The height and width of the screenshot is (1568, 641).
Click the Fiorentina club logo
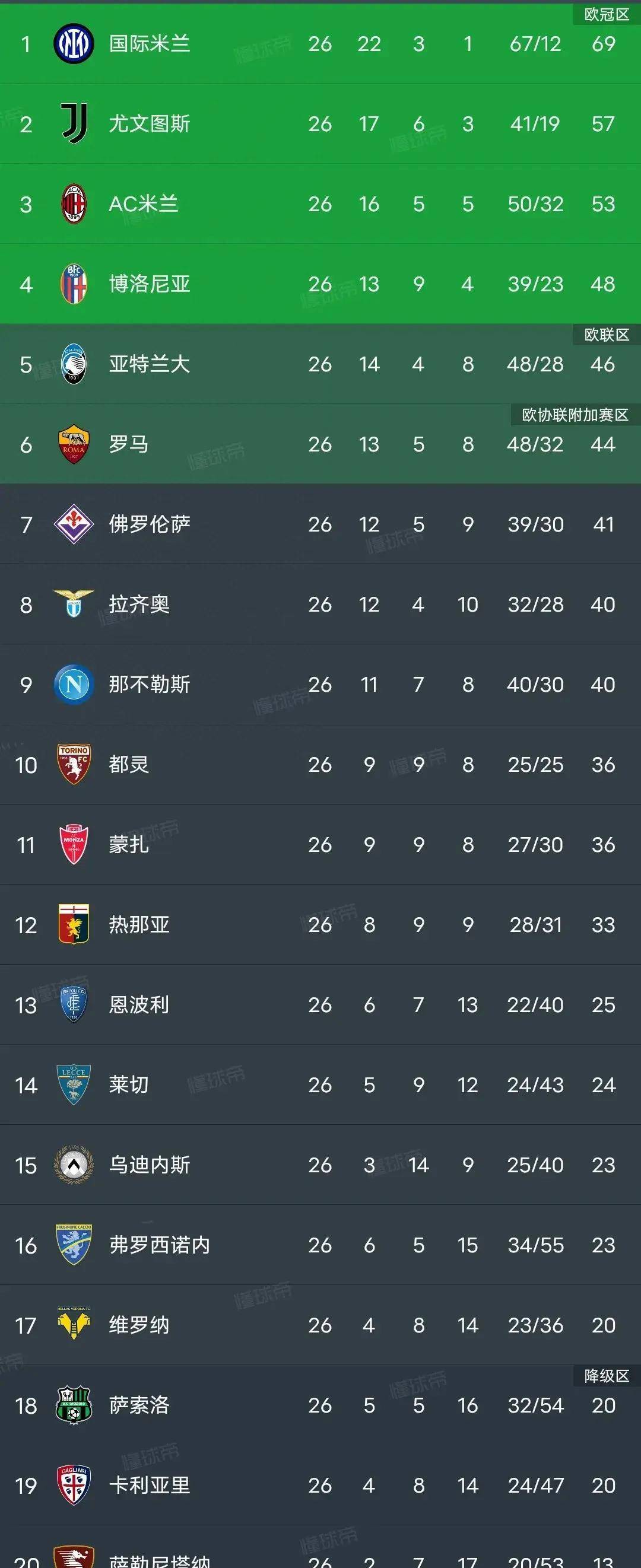[73, 524]
